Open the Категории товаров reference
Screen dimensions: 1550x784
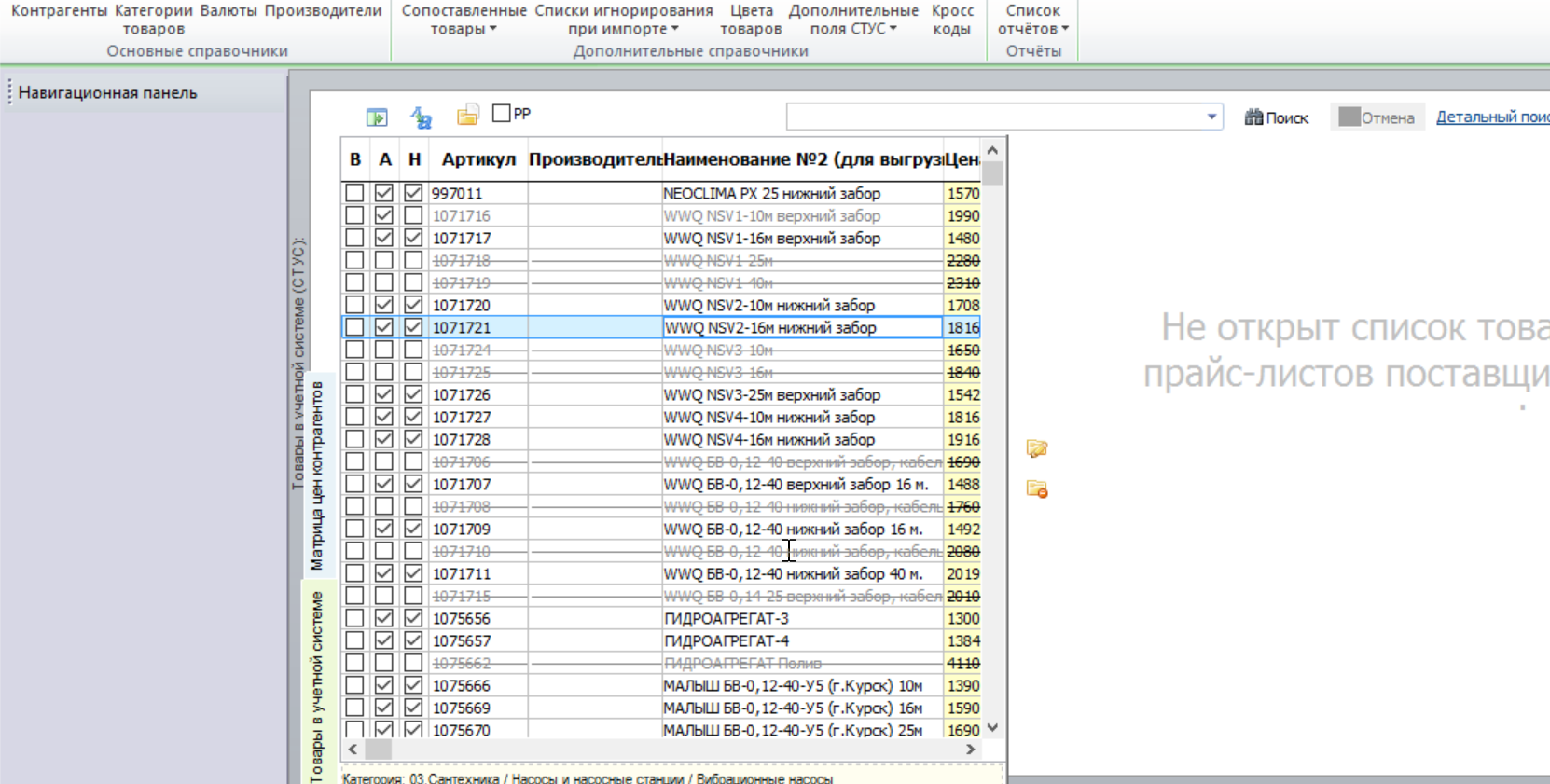click(x=153, y=20)
